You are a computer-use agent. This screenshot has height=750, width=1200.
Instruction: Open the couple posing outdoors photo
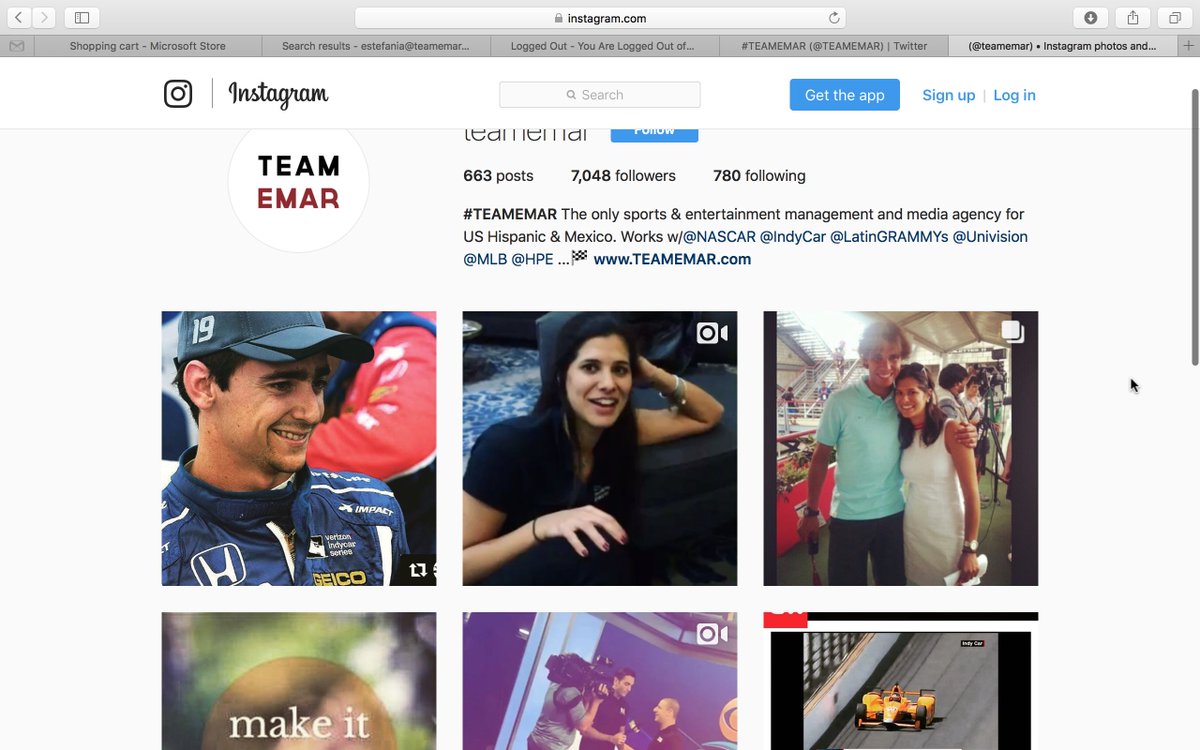[x=901, y=448]
